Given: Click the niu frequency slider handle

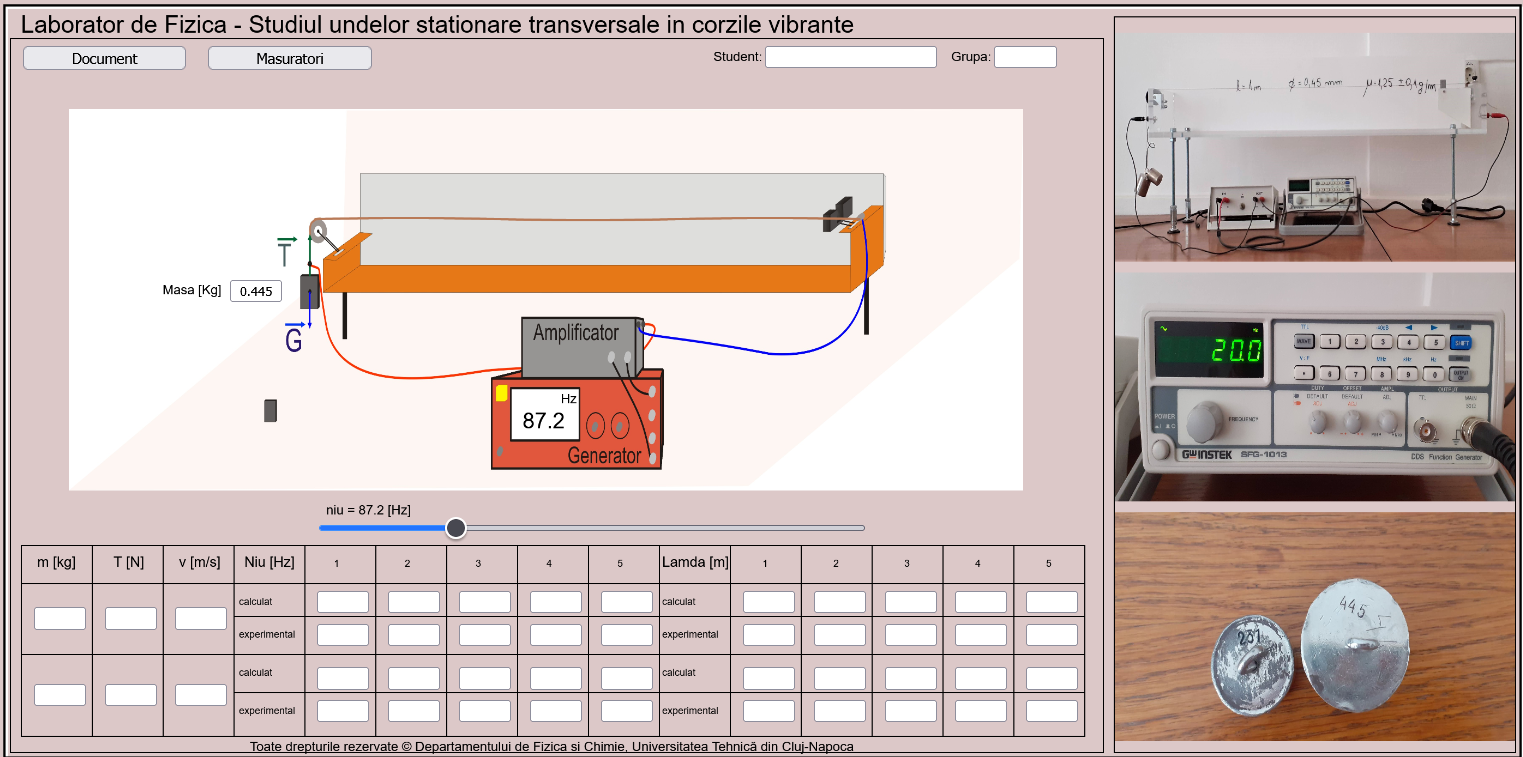Looking at the screenshot, I should (x=456, y=528).
